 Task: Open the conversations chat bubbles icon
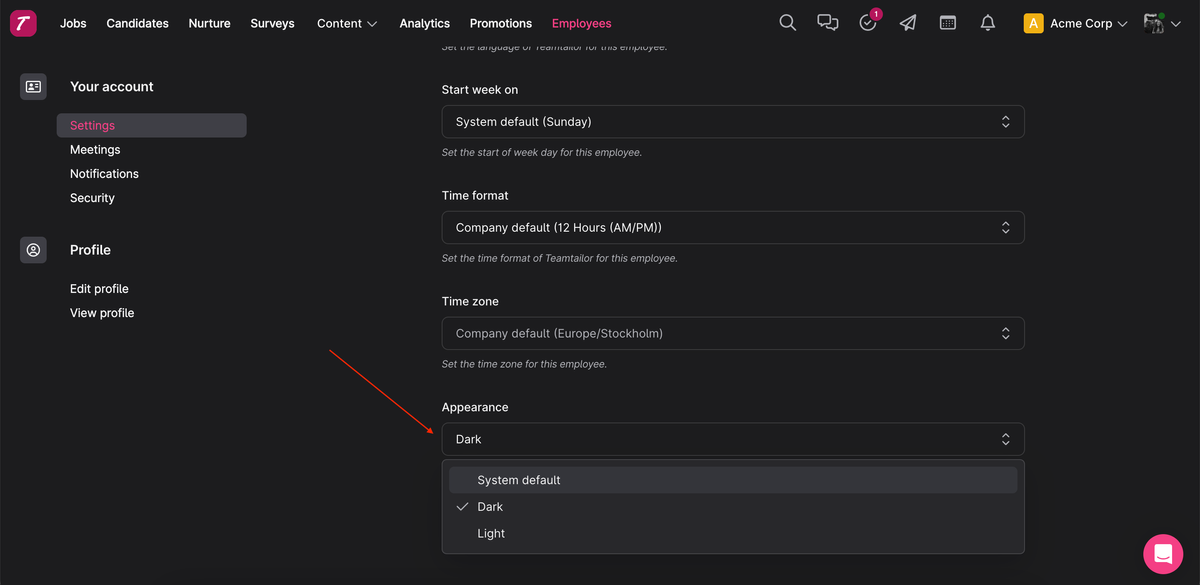(828, 23)
